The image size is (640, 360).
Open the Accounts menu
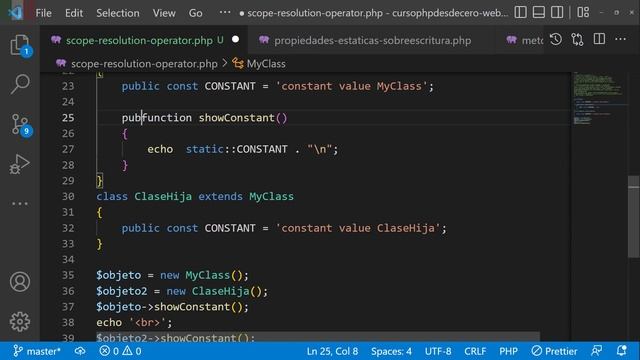(x=20, y=282)
